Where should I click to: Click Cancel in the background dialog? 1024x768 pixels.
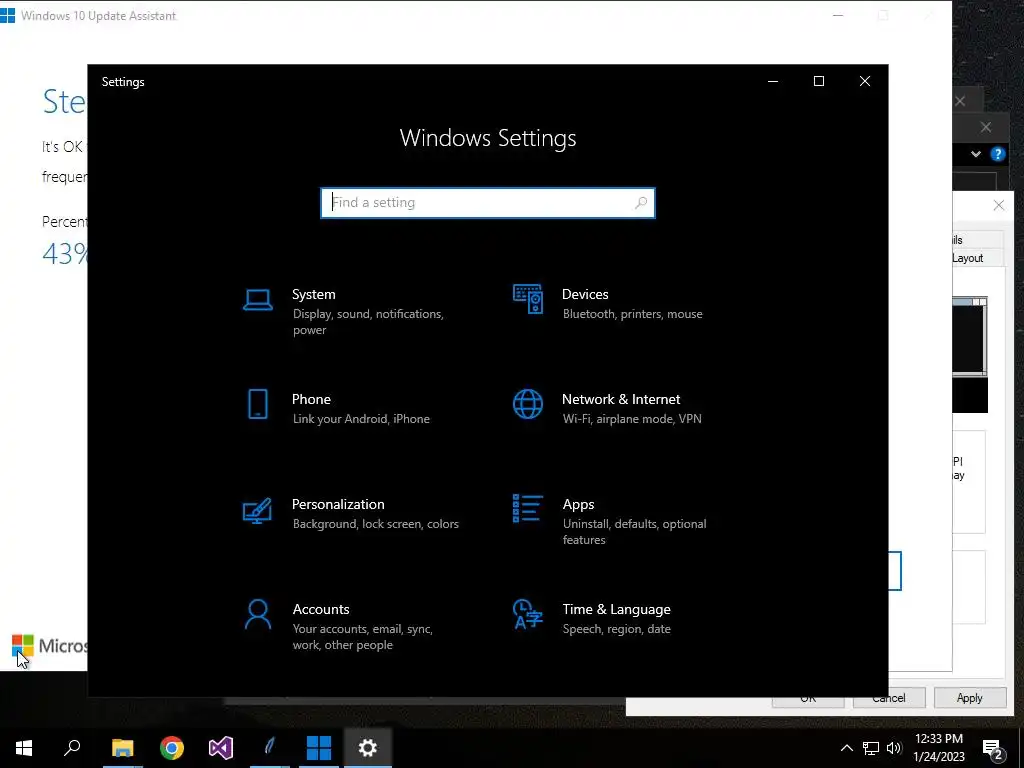[889, 699]
